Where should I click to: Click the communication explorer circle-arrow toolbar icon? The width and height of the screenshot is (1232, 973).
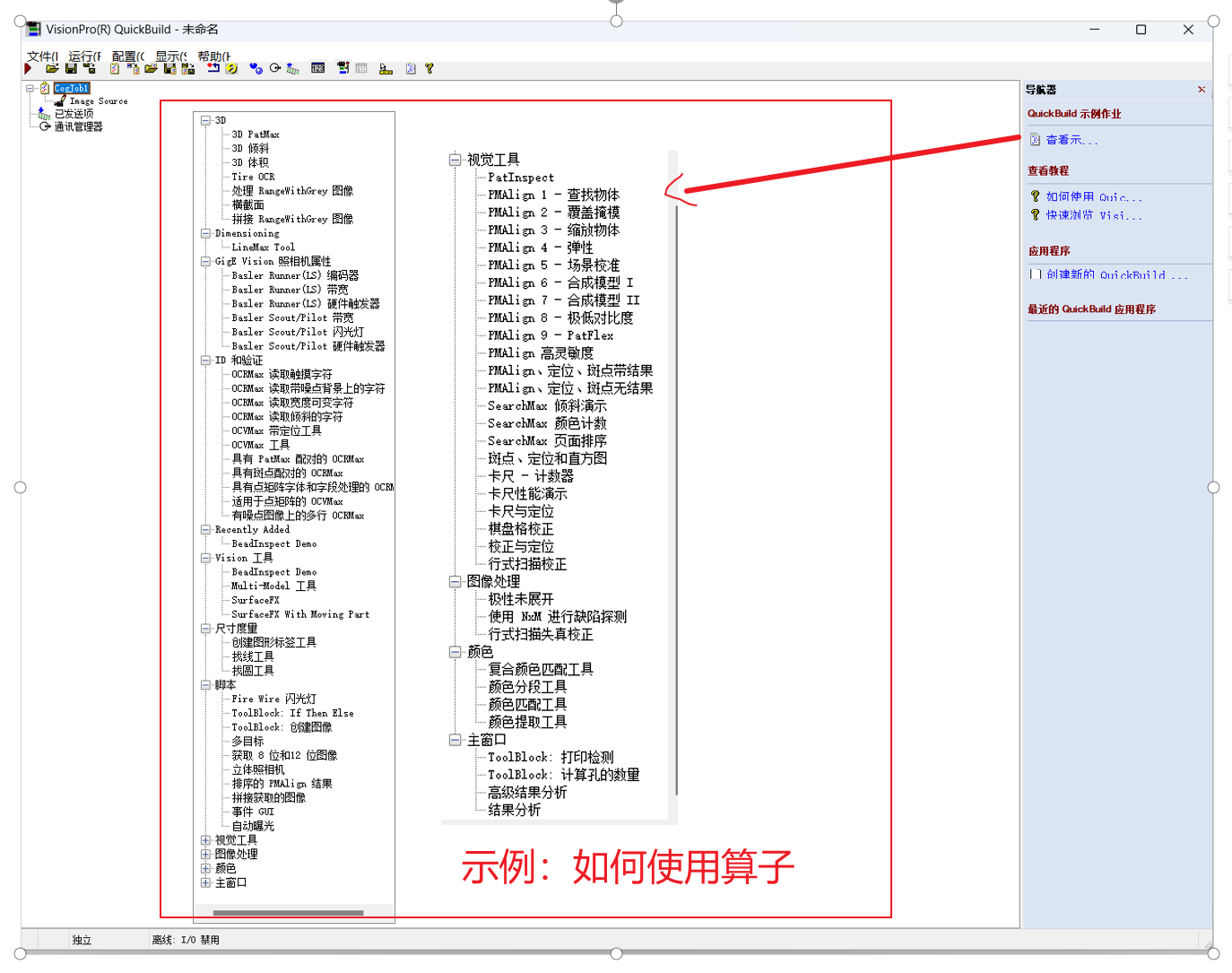point(274,68)
